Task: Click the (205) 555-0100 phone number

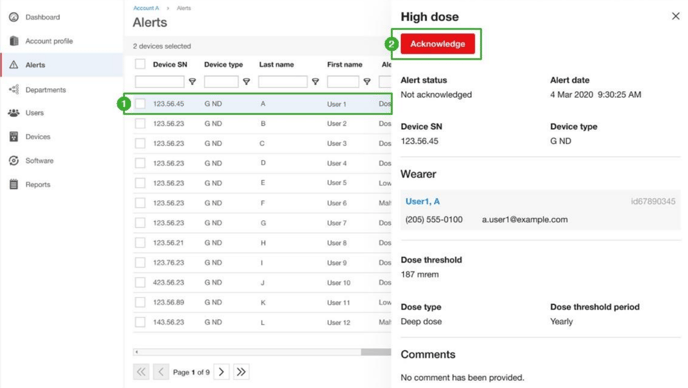Action: pyautogui.click(x=434, y=219)
